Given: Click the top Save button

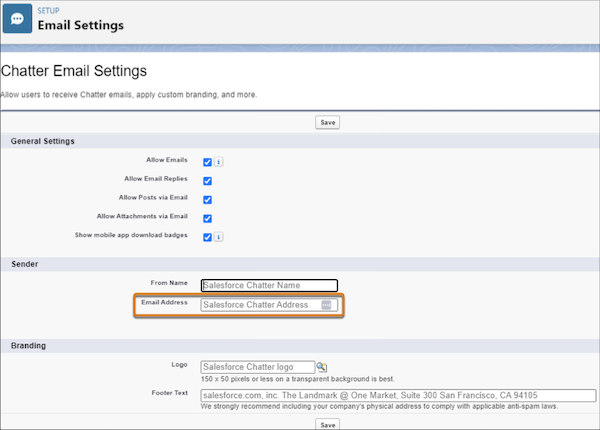Looking at the screenshot, I should (x=327, y=122).
